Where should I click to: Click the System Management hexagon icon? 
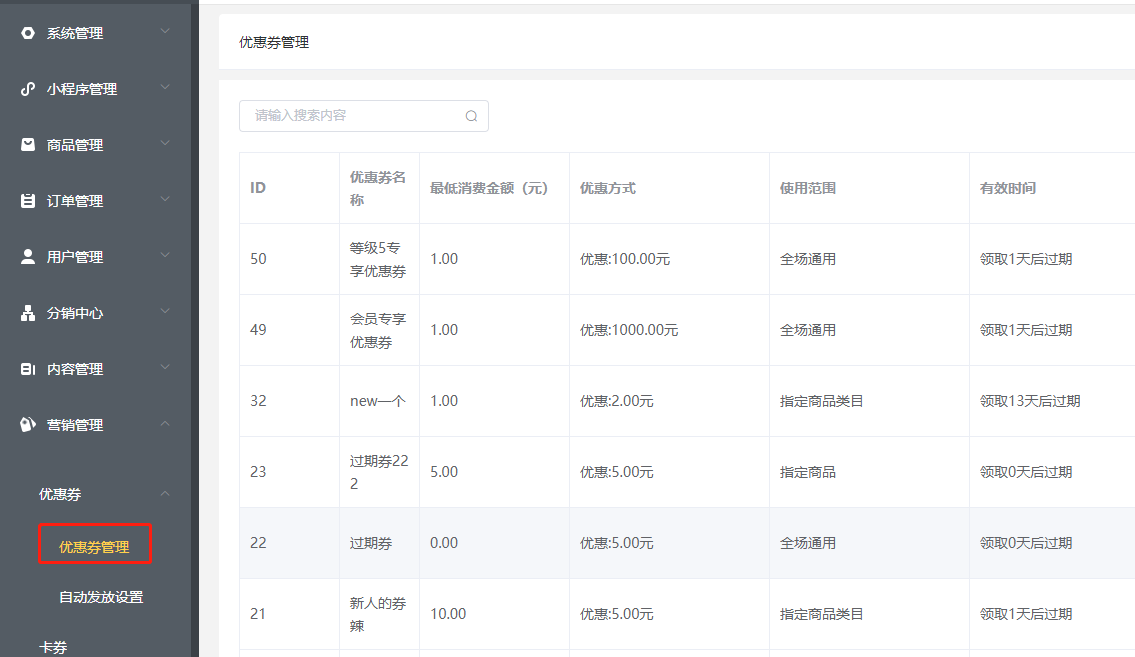28,33
